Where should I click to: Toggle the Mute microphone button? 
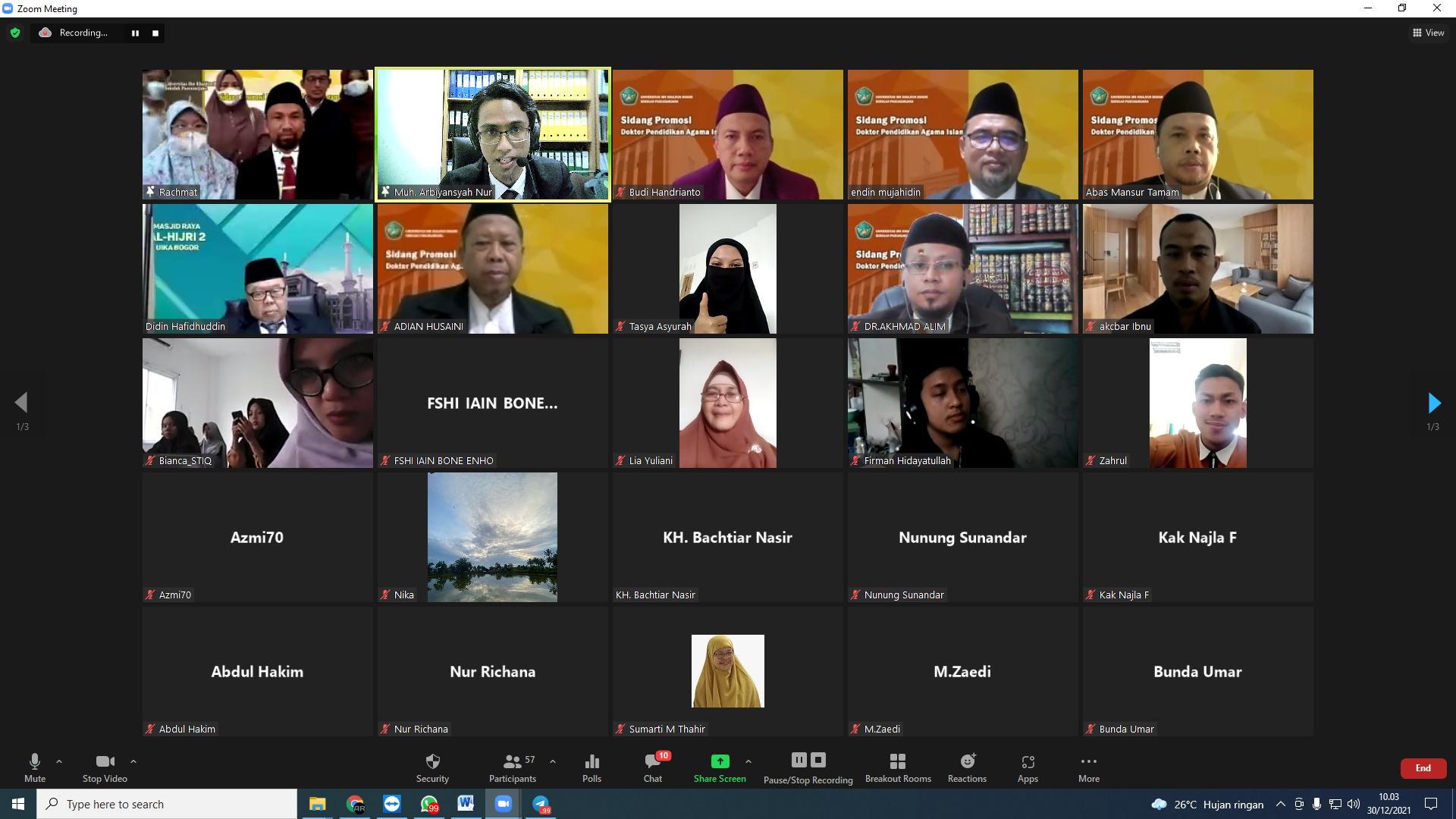35,761
